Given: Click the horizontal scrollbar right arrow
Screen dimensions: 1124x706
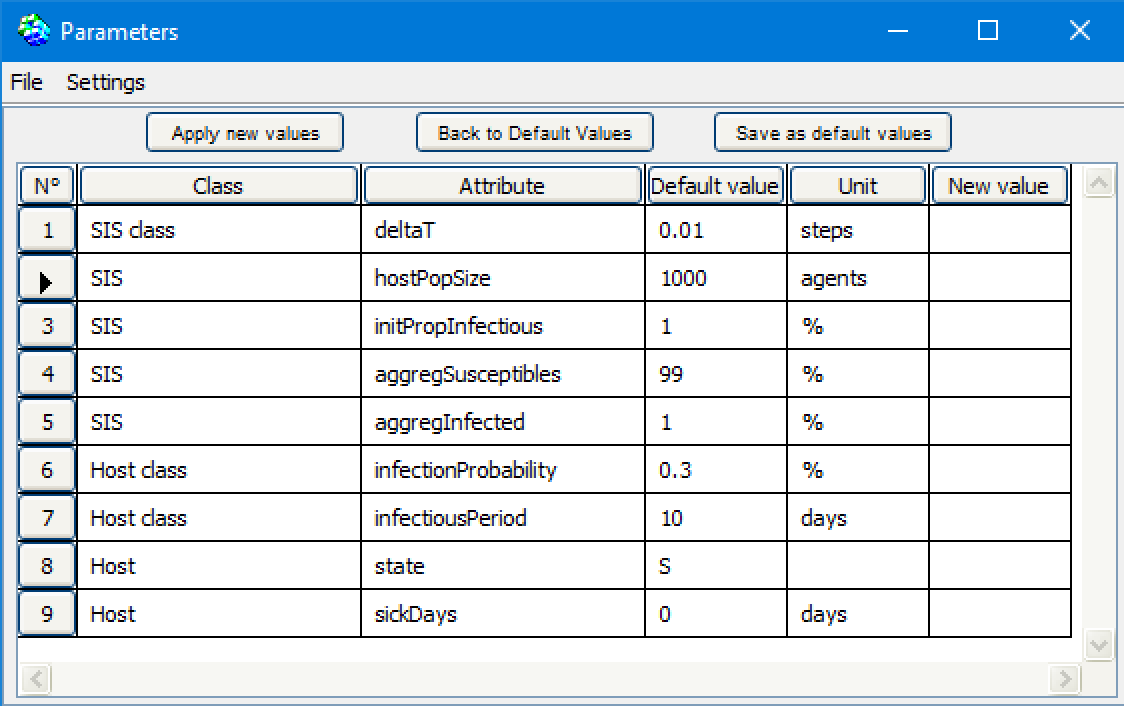Looking at the screenshot, I should 1065,680.
